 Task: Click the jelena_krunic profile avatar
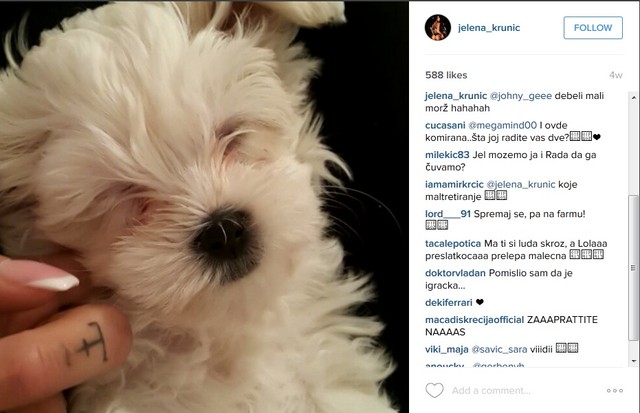438,28
